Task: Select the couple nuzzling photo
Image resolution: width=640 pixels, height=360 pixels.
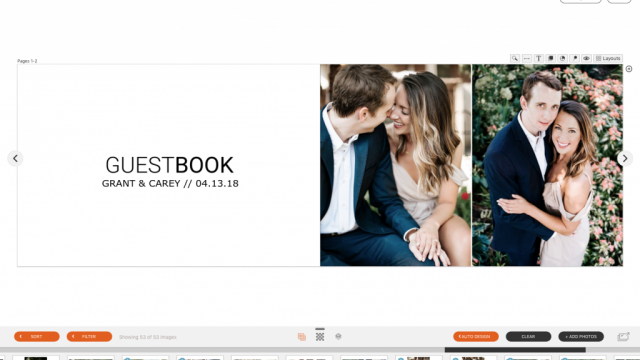Action: (396, 165)
